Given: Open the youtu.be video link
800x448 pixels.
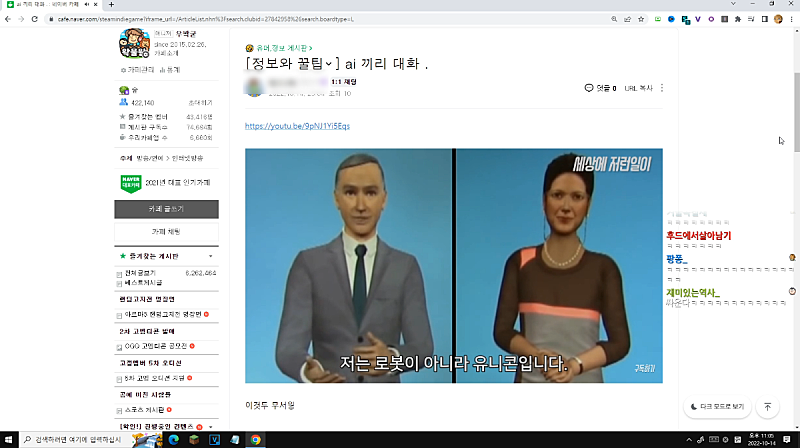Looking at the screenshot, I should click(297, 126).
